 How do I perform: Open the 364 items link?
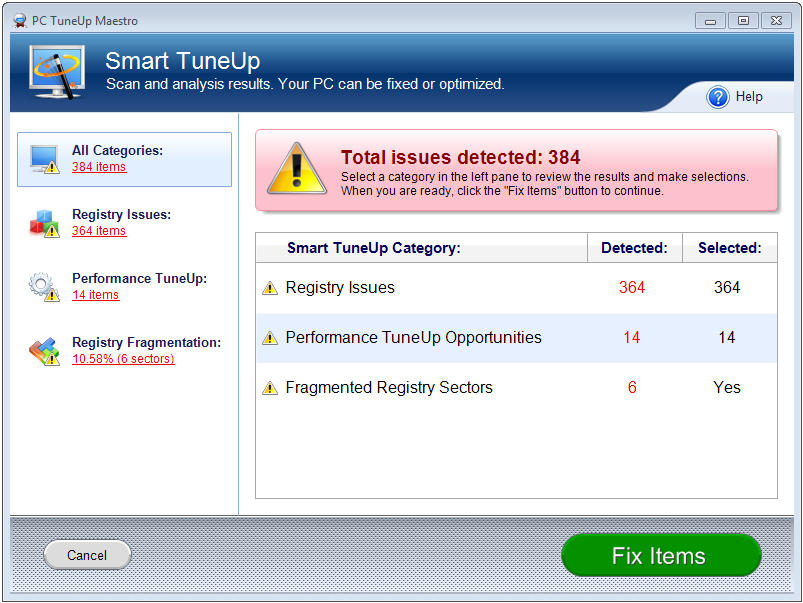[99, 231]
